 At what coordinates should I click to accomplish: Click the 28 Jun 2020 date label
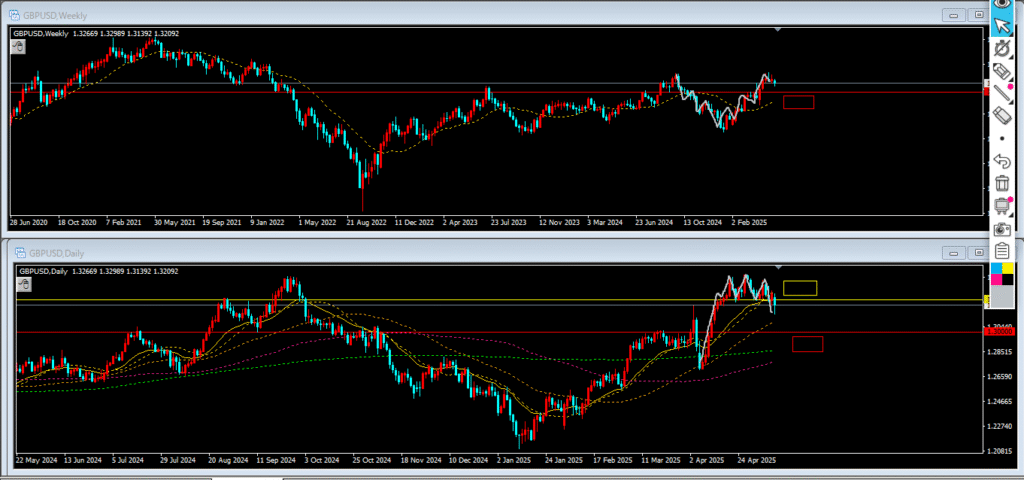click(29, 223)
